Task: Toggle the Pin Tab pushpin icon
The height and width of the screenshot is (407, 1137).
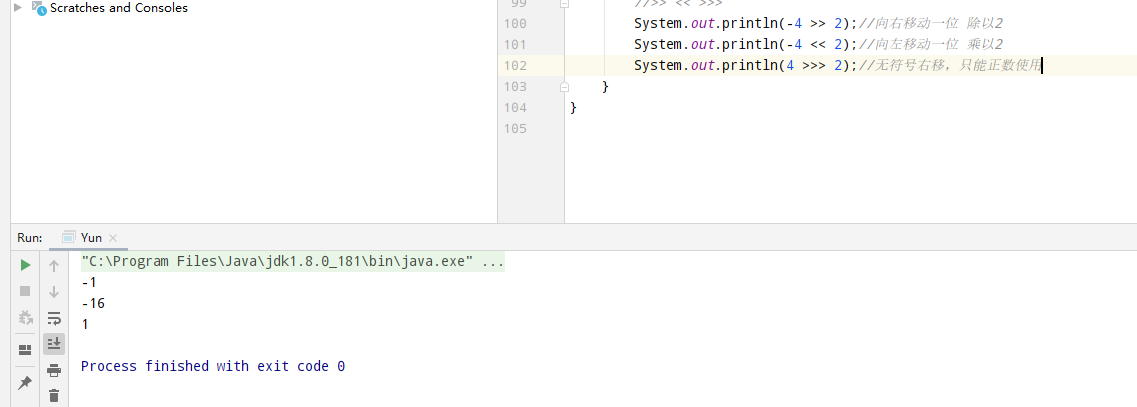Action: tap(25, 383)
